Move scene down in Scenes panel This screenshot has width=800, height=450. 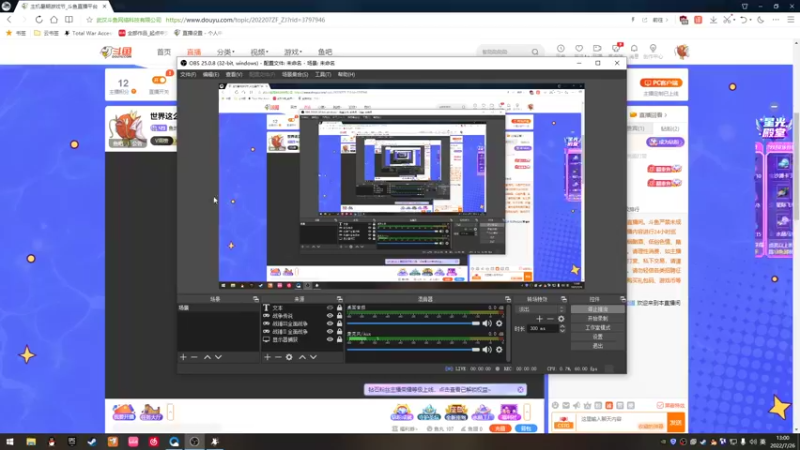218,357
